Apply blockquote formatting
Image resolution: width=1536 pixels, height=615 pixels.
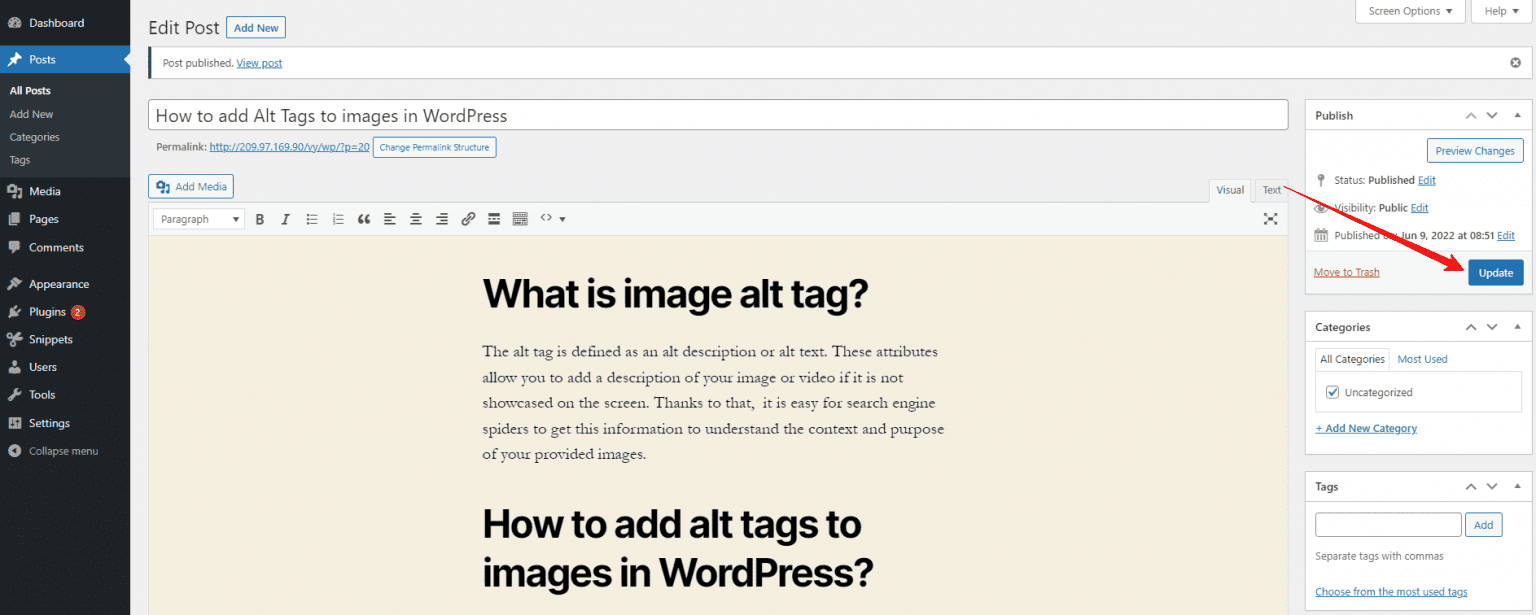point(363,218)
